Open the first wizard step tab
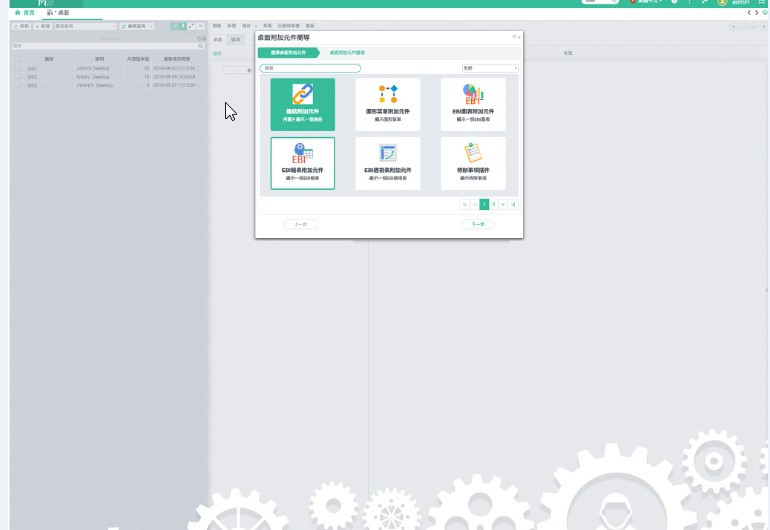 [288, 53]
